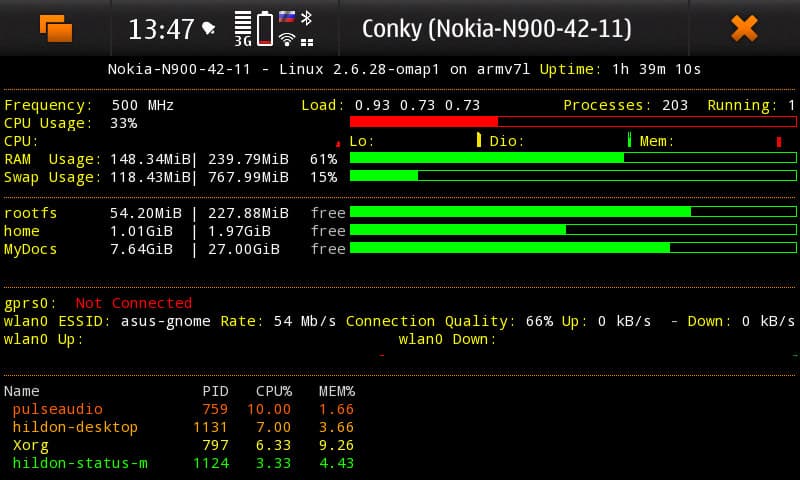Select the '61%' RAM percentage
This screenshot has height=480, width=800.
click(x=323, y=159)
